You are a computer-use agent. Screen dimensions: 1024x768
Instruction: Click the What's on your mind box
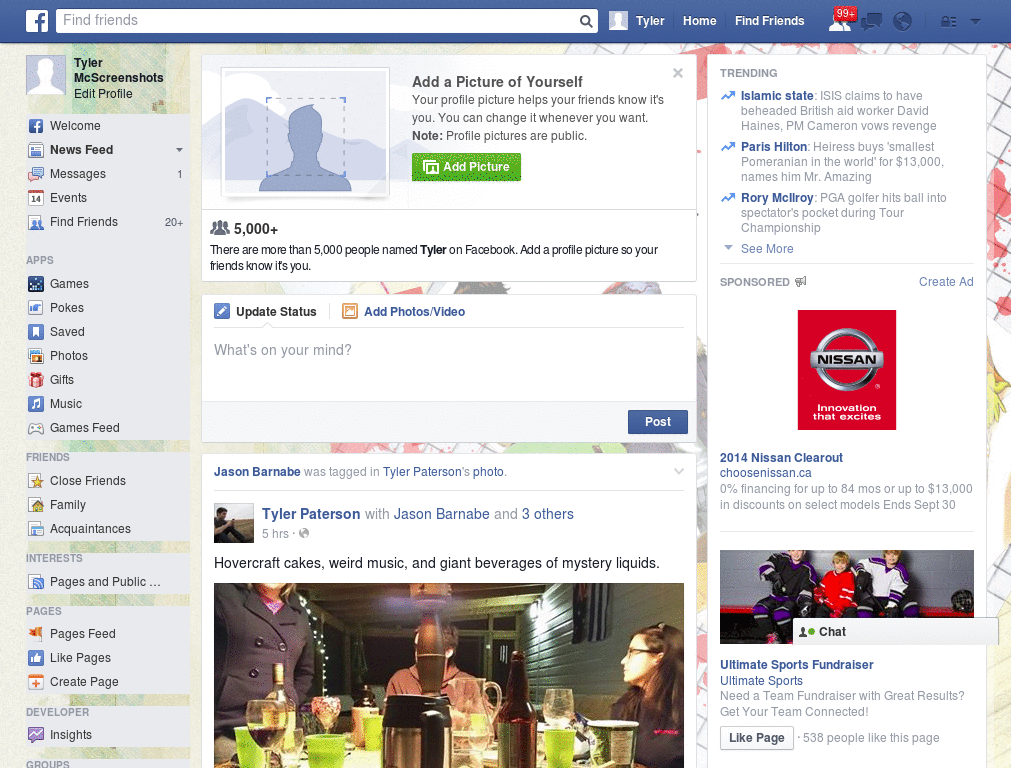coord(449,364)
